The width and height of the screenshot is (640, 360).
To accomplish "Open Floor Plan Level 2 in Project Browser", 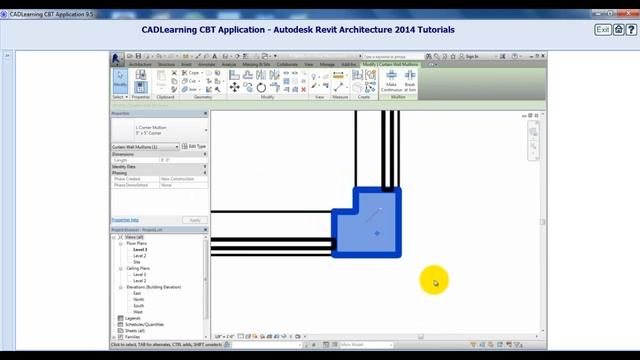I will point(140,256).
